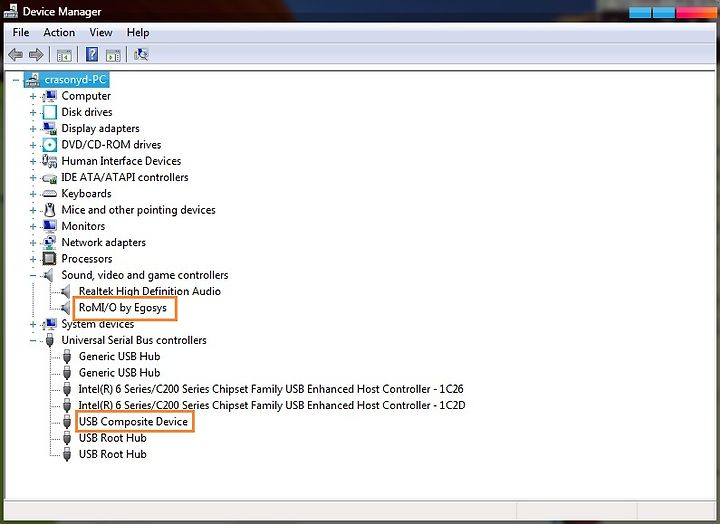Click Scan for hardware changes toolbar icon
This screenshot has width=720, height=524.
141,55
